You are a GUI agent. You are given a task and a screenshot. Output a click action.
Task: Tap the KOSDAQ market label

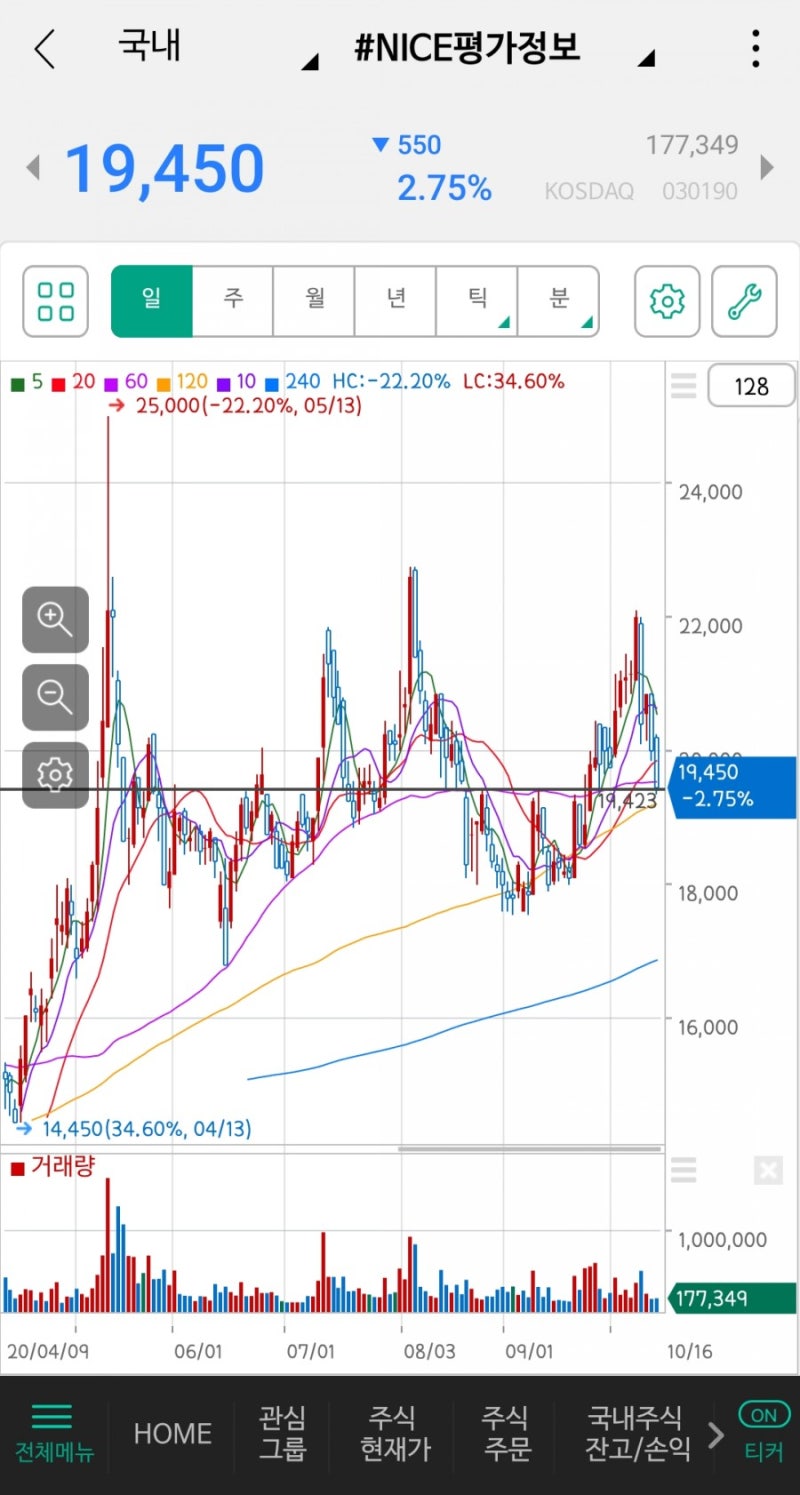tap(589, 191)
